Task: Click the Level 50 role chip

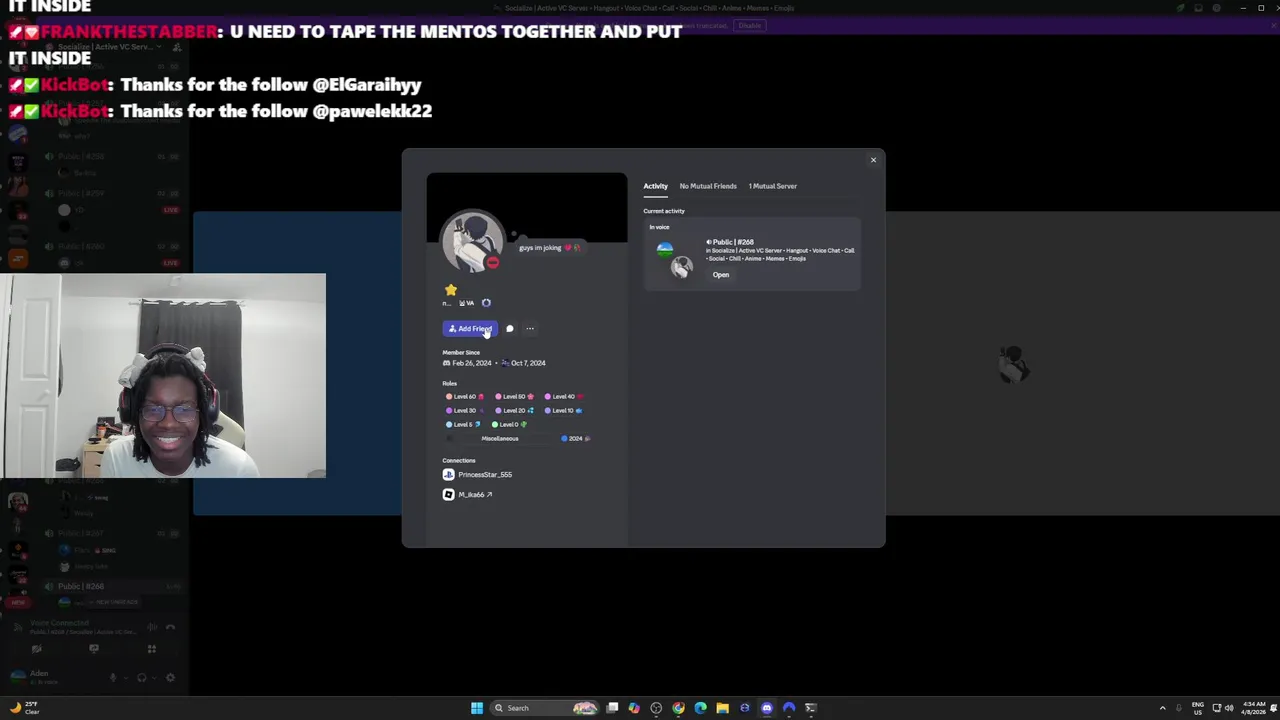Action: click(x=515, y=397)
